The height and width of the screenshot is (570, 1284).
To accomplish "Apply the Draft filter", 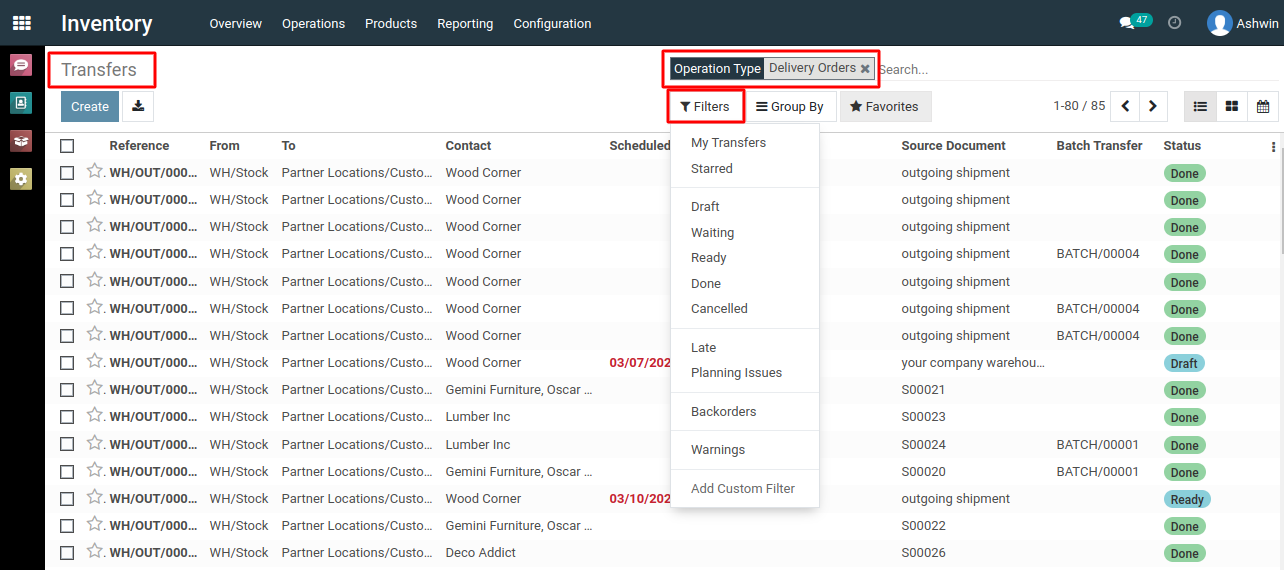I will [x=705, y=207].
